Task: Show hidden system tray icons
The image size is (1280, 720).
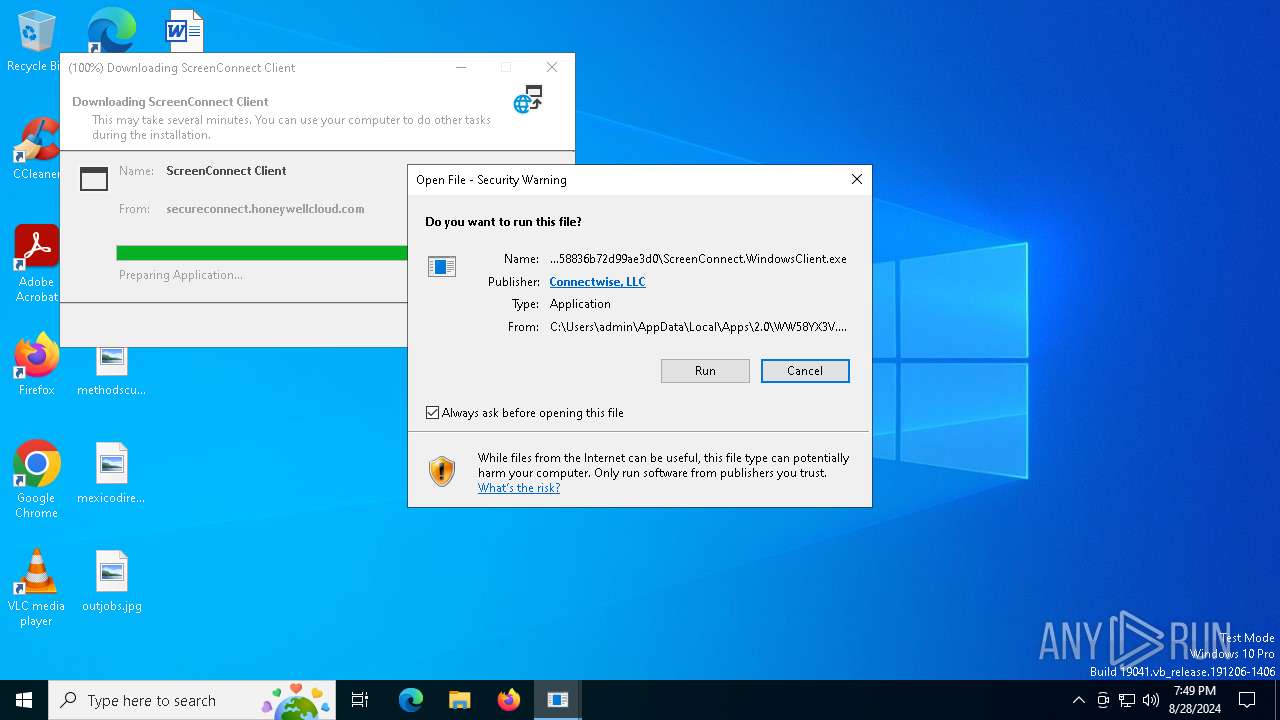Action: click(1078, 700)
